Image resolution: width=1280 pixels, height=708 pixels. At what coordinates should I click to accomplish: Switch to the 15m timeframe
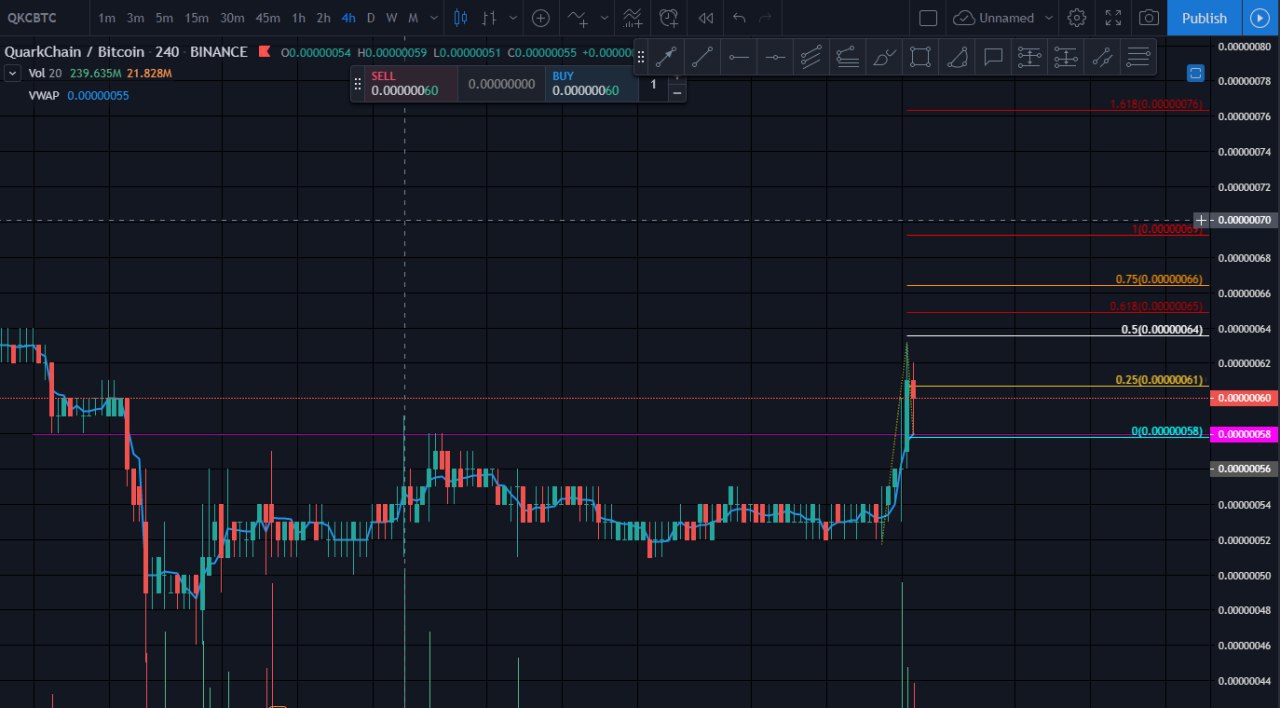click(196, 18)
